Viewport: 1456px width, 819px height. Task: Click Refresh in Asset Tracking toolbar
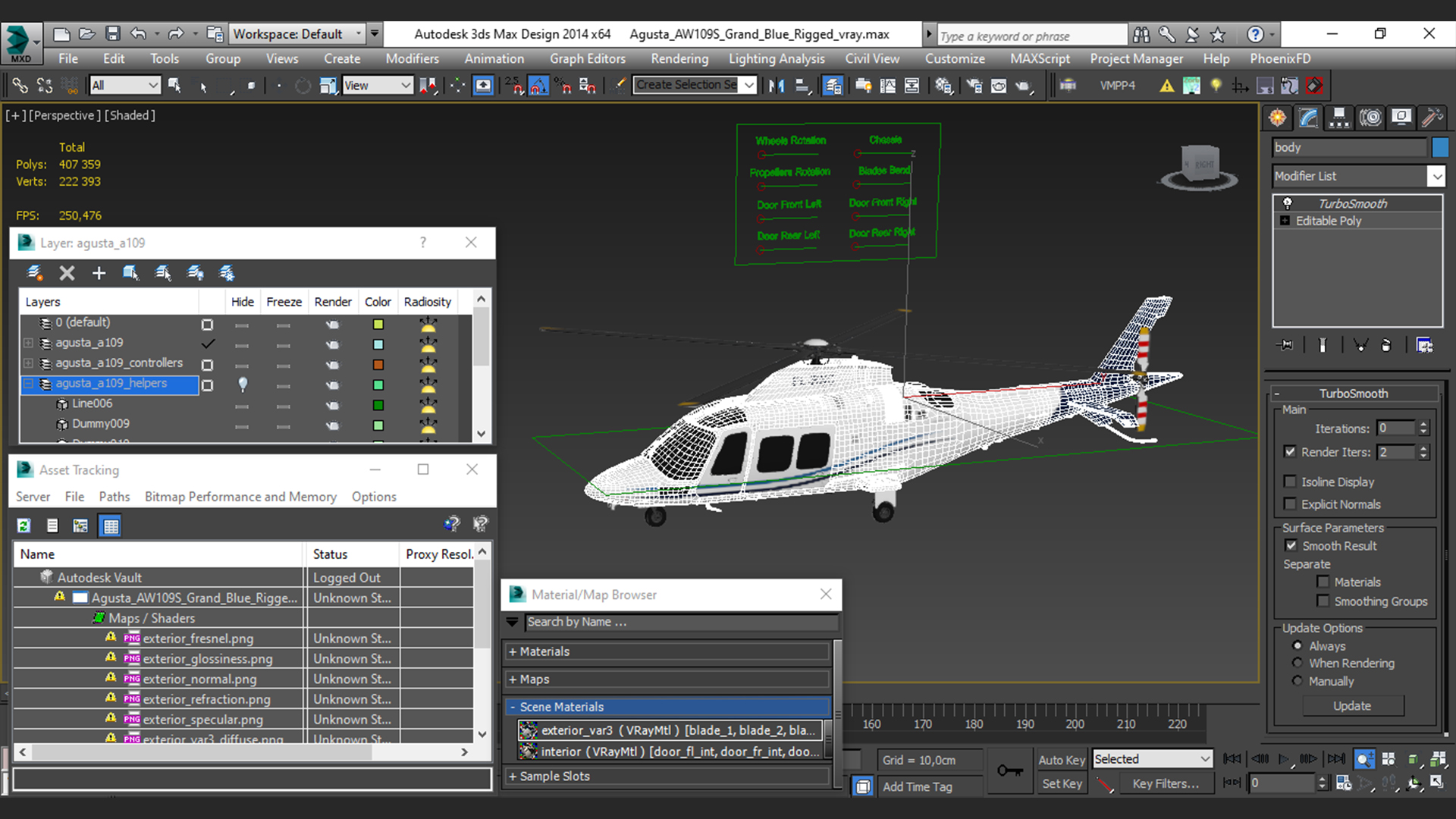pyautogui.click(x=24, y=526)
